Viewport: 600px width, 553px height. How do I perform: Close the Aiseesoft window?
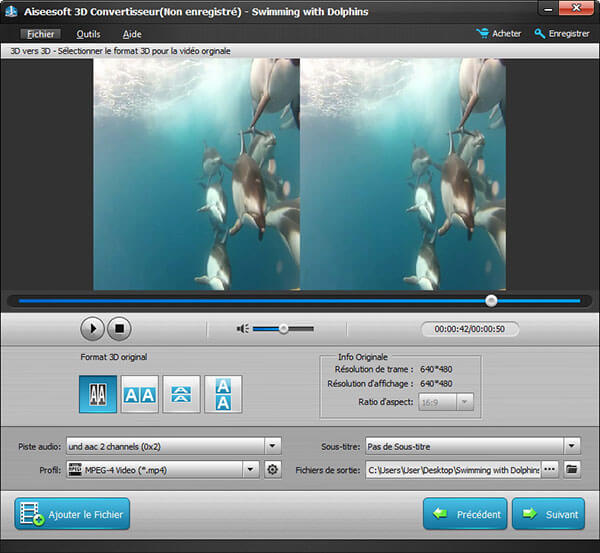click(577, 8)
